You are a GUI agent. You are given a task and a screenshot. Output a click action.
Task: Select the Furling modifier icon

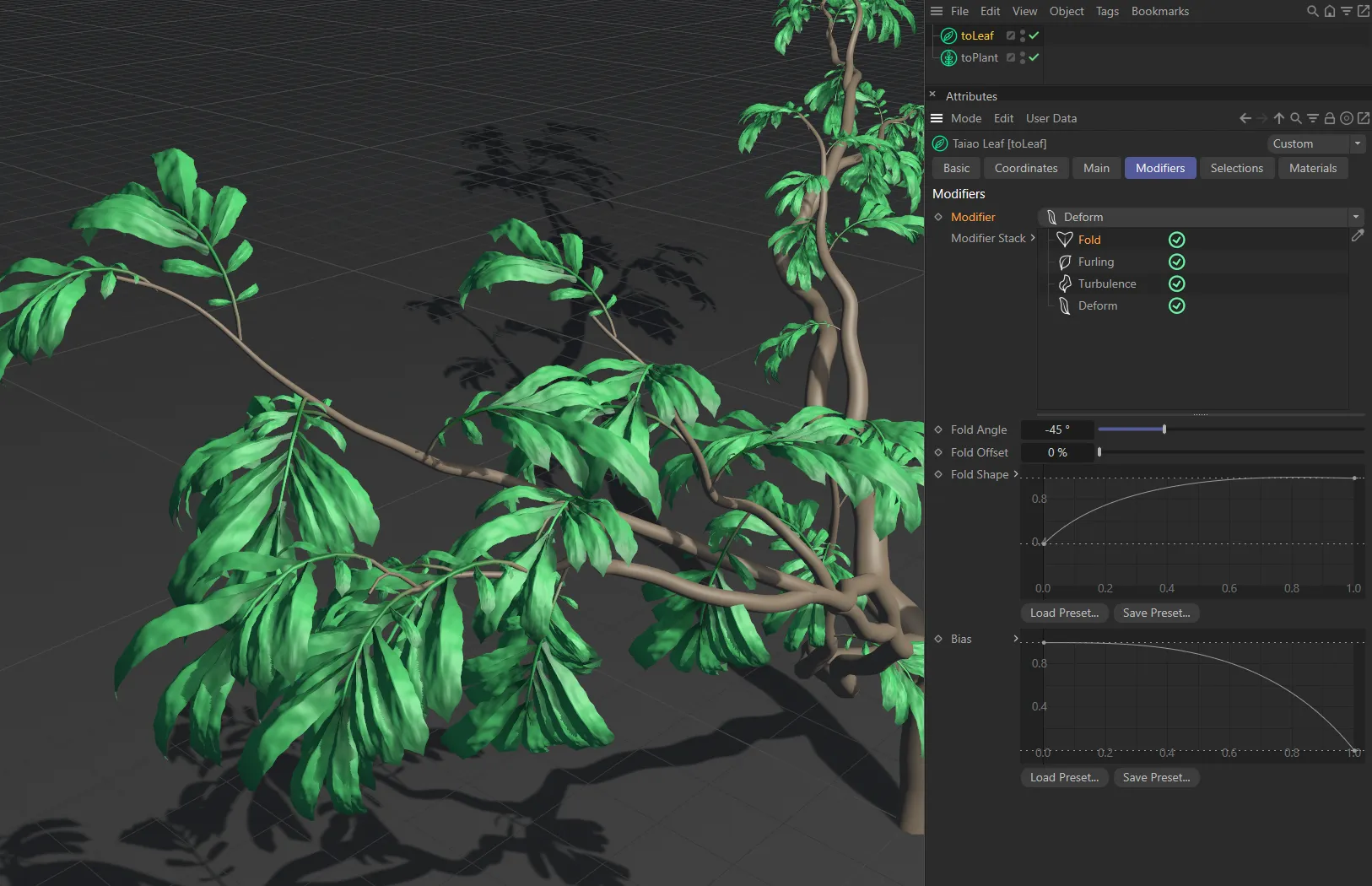tap(1063, 262)
